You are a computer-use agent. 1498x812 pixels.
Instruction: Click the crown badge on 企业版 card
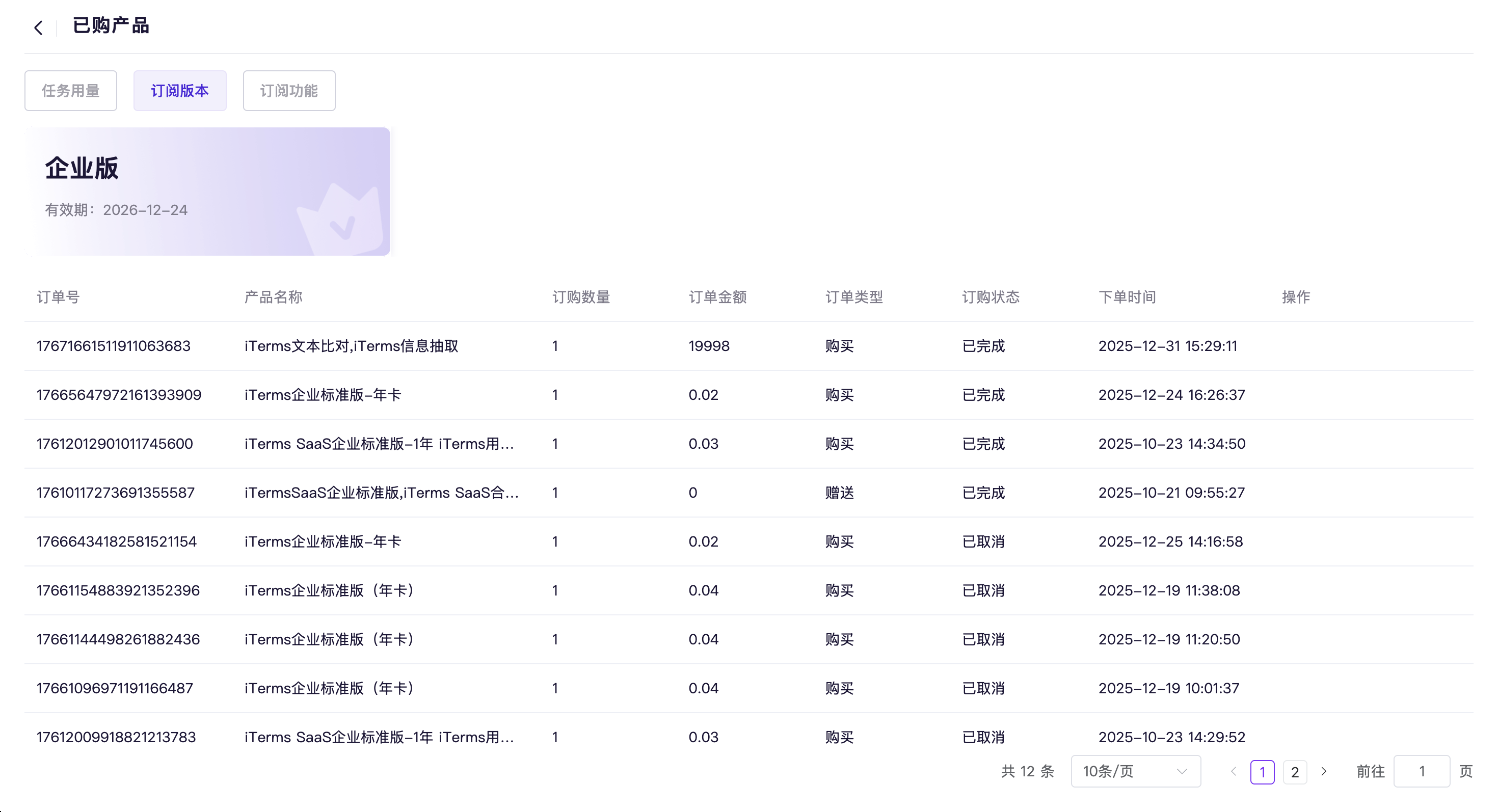pos(342,222)
